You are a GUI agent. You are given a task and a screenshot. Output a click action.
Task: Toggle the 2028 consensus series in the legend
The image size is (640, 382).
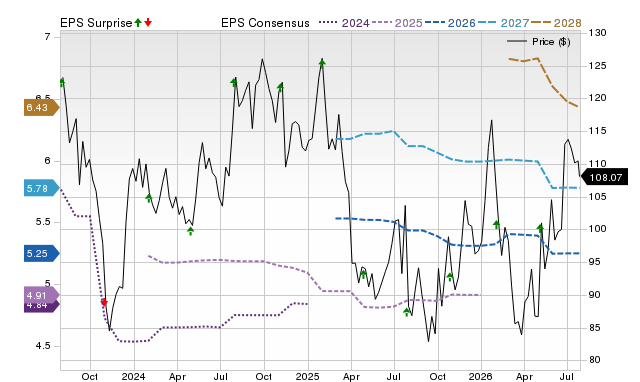tap(556, 23)
